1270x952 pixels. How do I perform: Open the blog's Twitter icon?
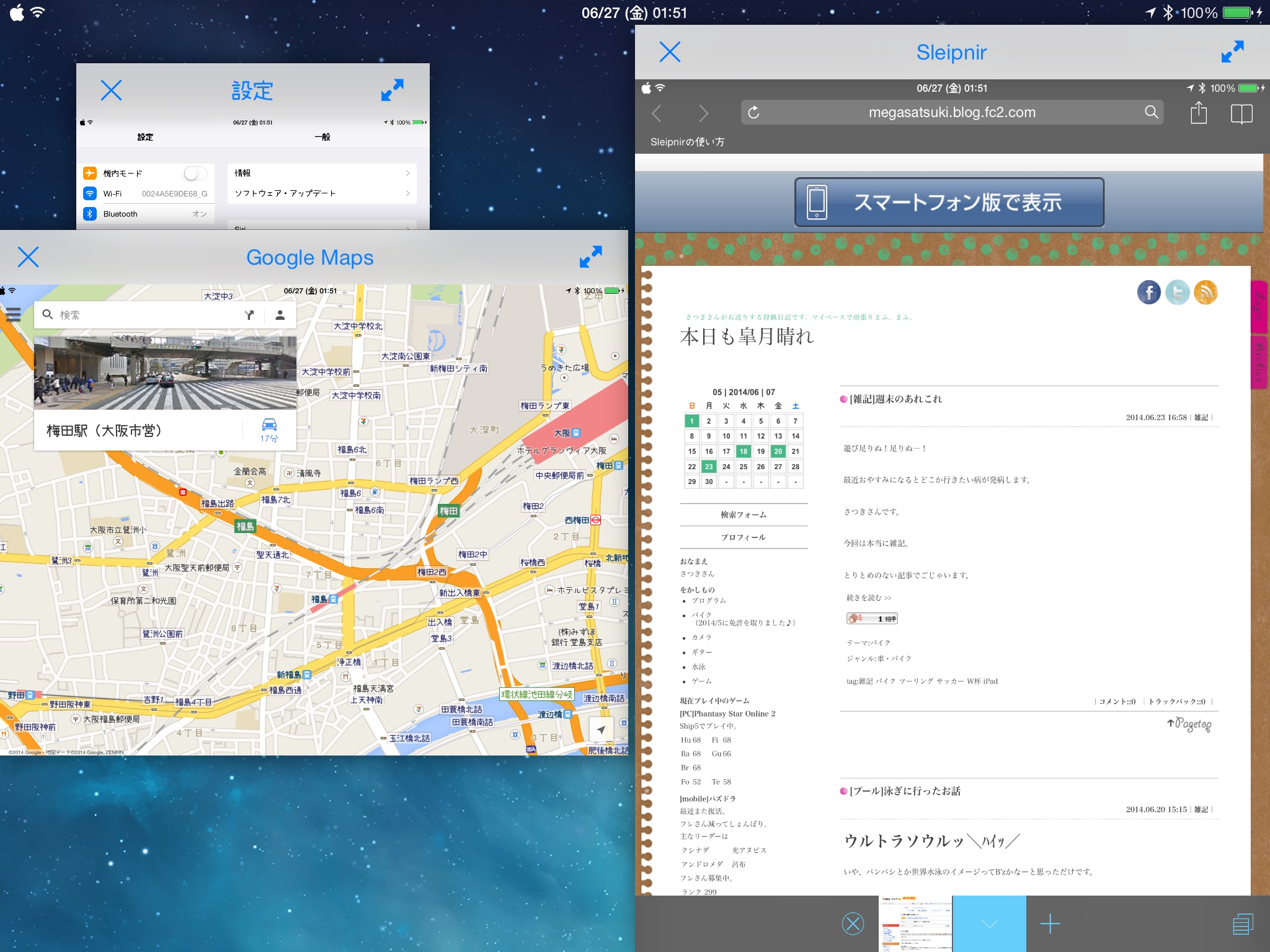tap(1177, 292)
